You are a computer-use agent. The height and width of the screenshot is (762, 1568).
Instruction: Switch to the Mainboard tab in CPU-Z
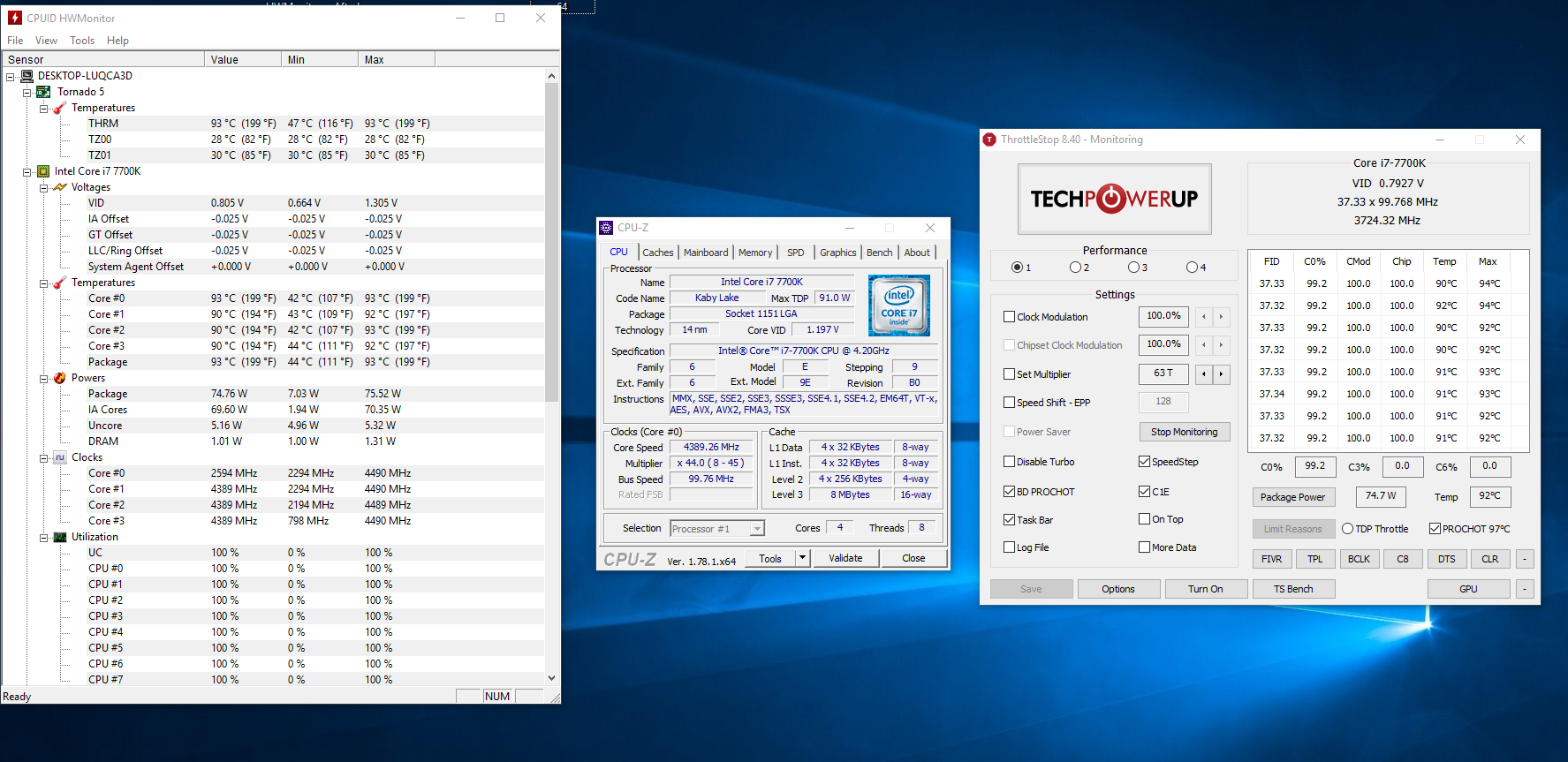[706, 253]
